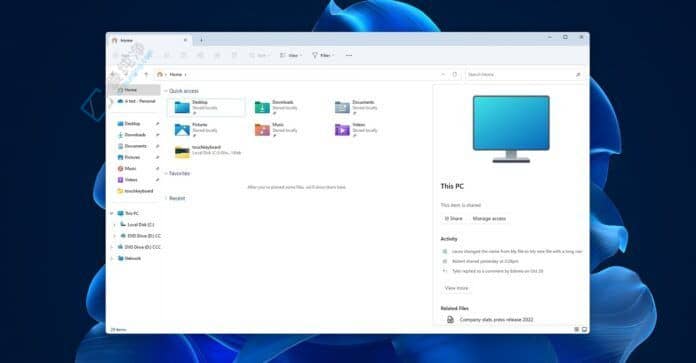Select touchkeyboard in the sidebar
This screenshot has height=363, width=696.
[x=135, y=191]
